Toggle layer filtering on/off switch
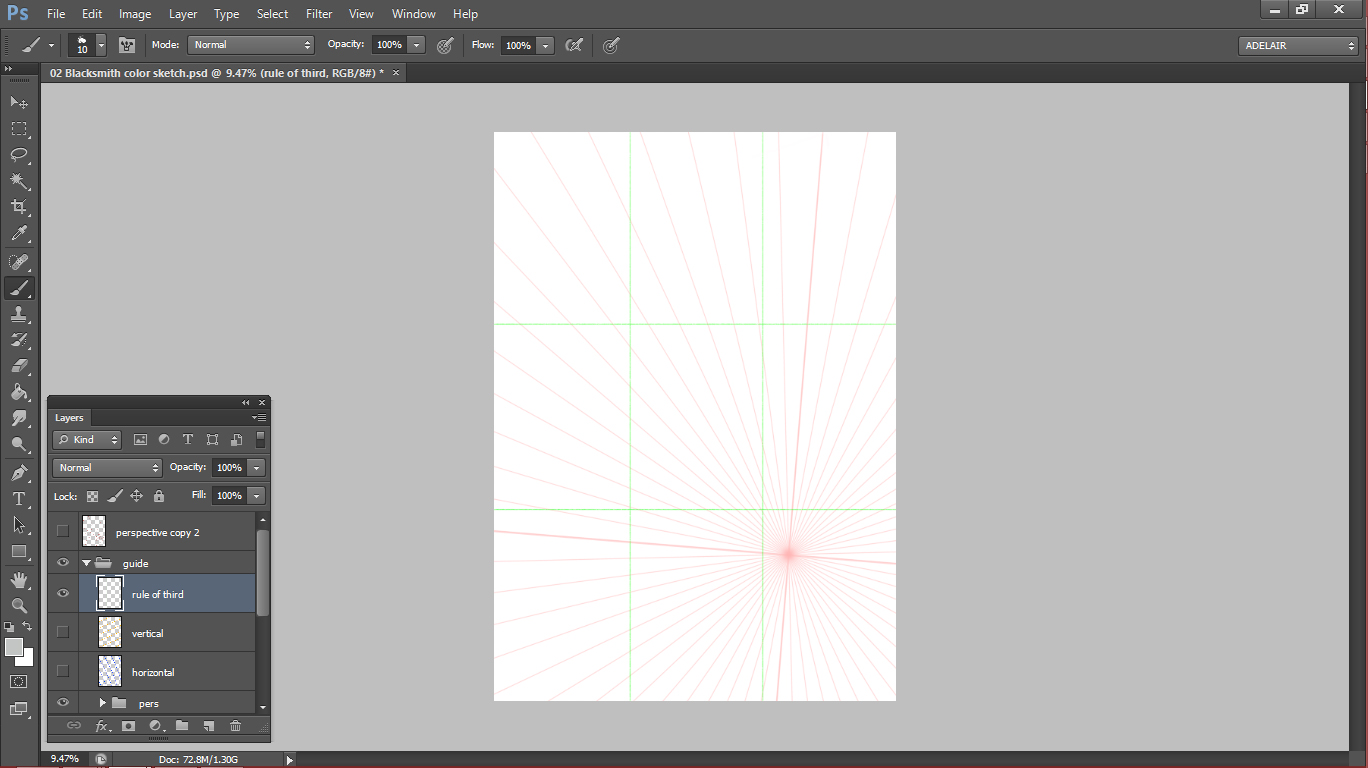 pyautogui.click(x=261, y=439)
